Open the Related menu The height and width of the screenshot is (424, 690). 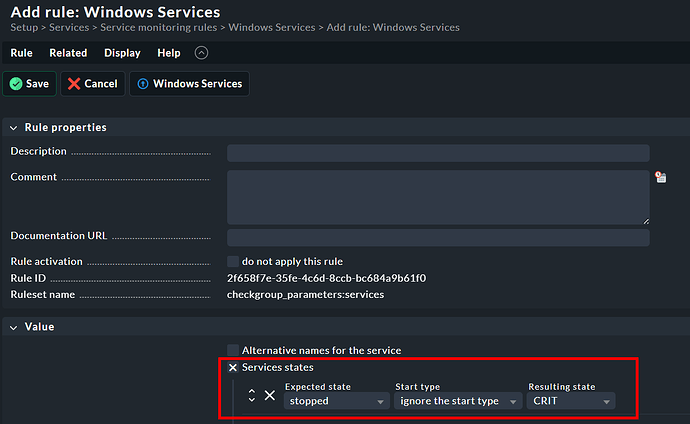tap(68, 53)
